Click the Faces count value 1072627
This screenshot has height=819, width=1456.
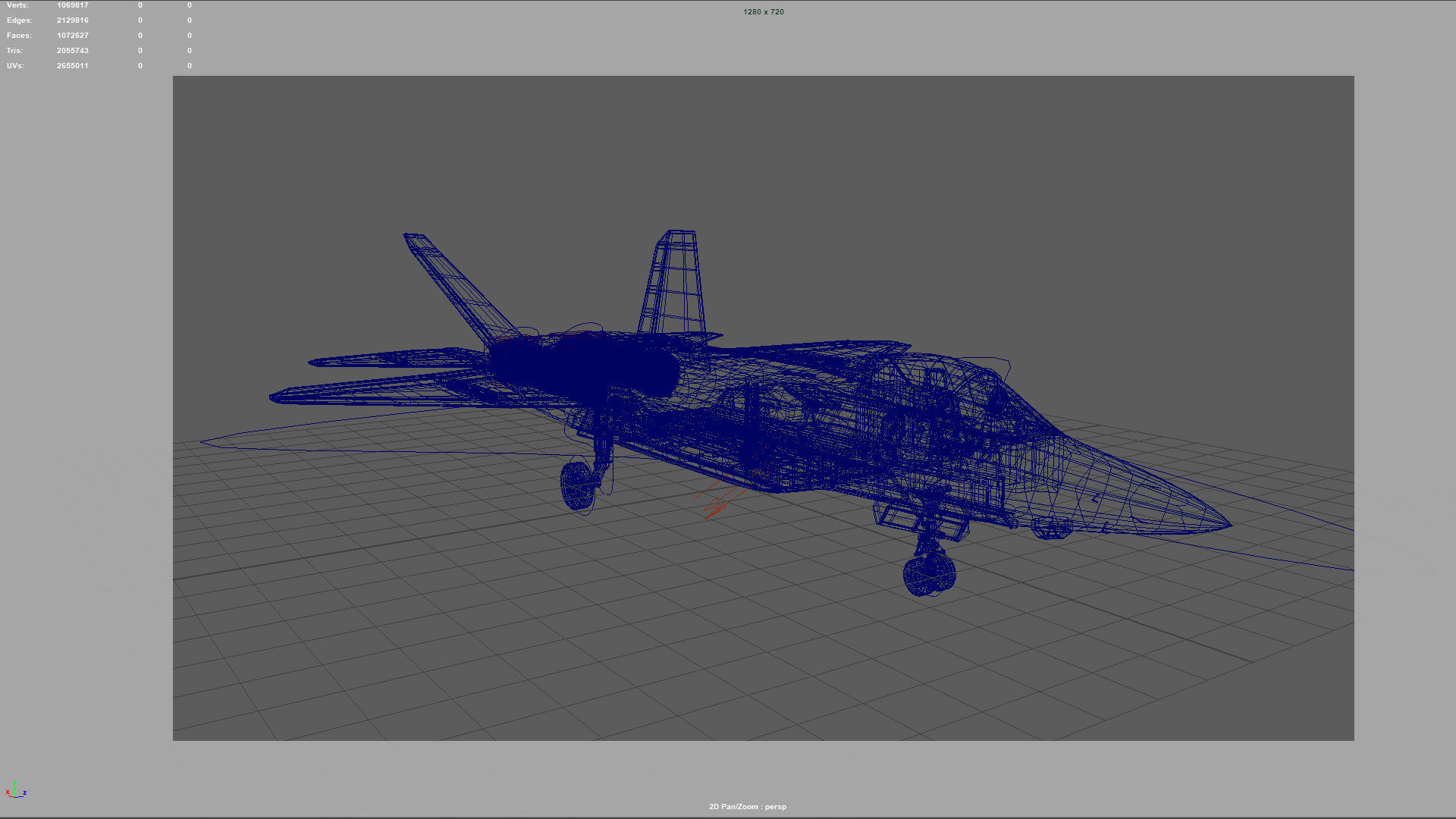point(73,36)
